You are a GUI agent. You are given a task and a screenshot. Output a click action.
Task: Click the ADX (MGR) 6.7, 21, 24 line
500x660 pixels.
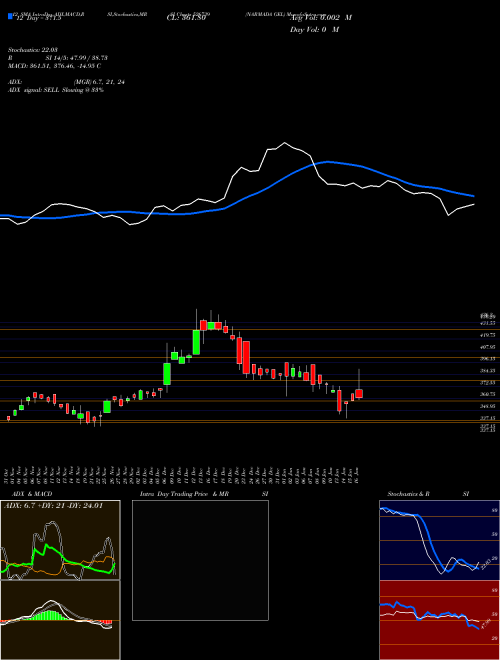tap(66, 82)
